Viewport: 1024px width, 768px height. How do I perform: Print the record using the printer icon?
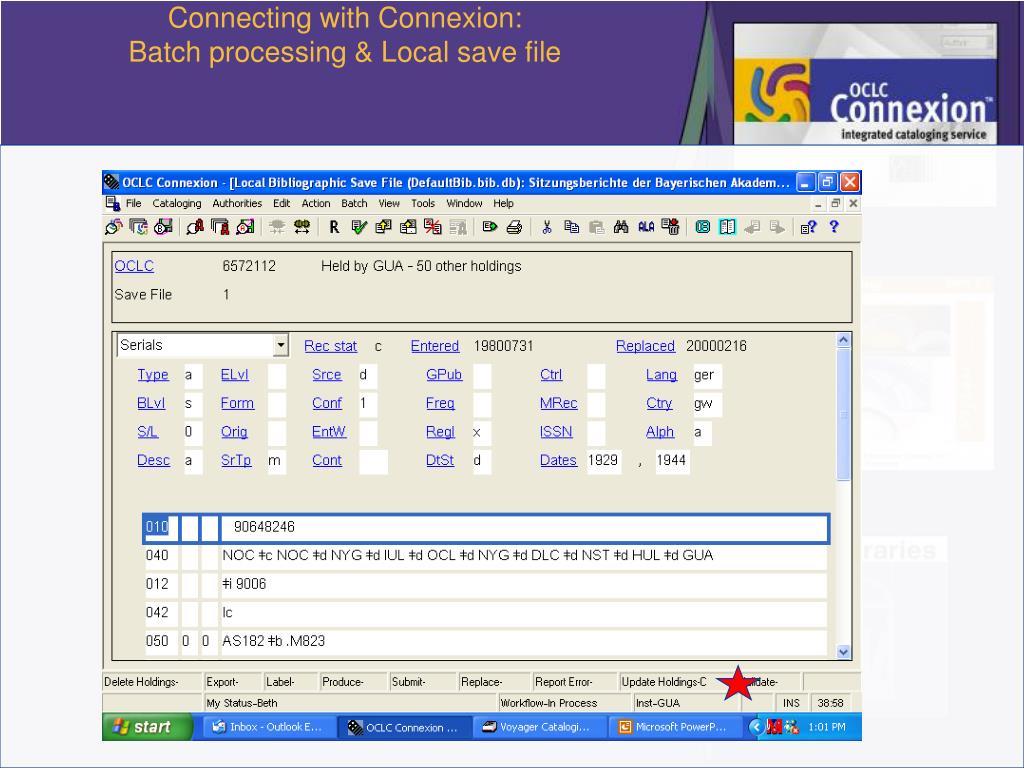coord(515,227)
